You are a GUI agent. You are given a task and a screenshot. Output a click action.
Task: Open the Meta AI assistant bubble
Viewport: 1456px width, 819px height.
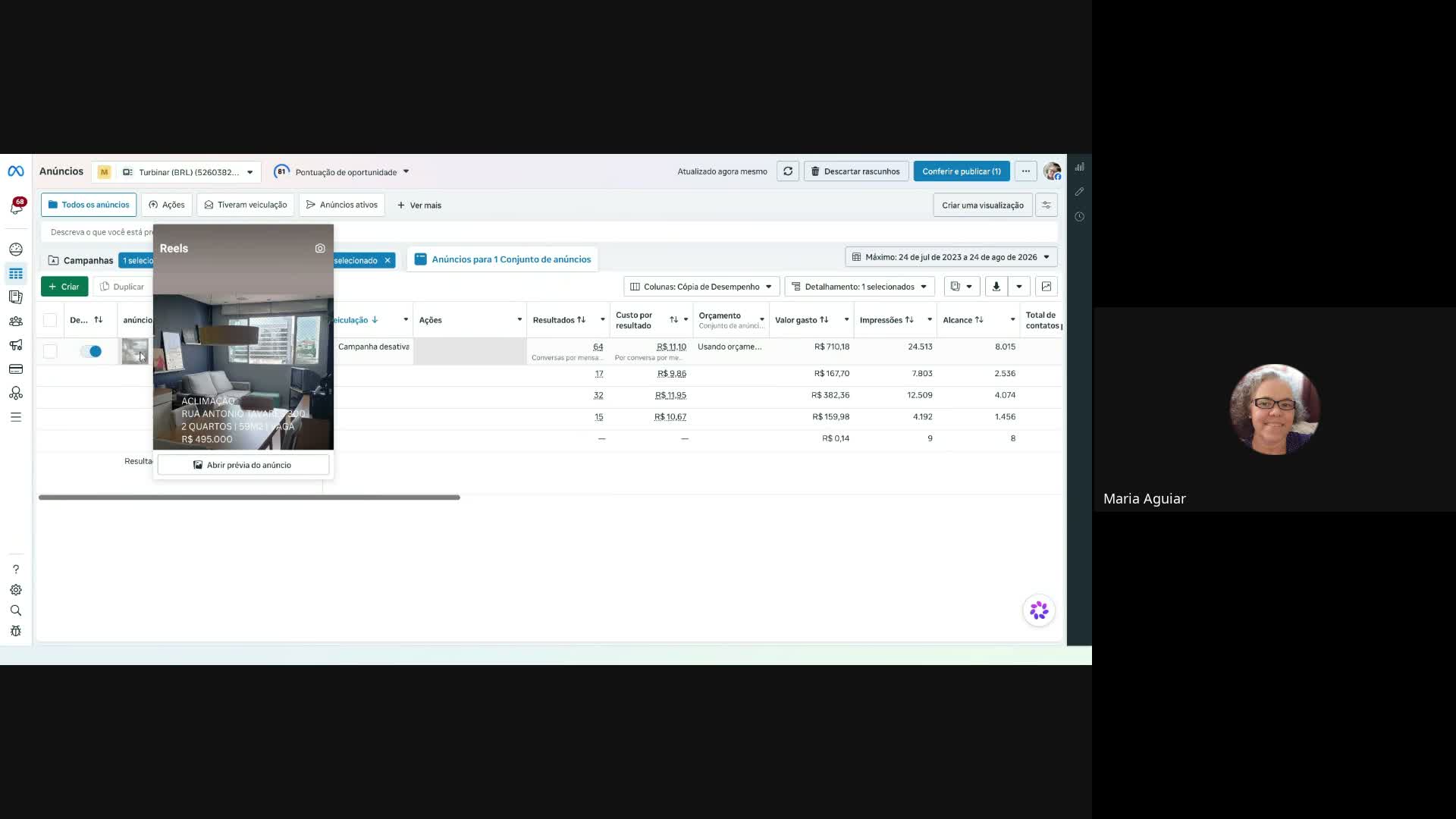(x=1039, y=610)
